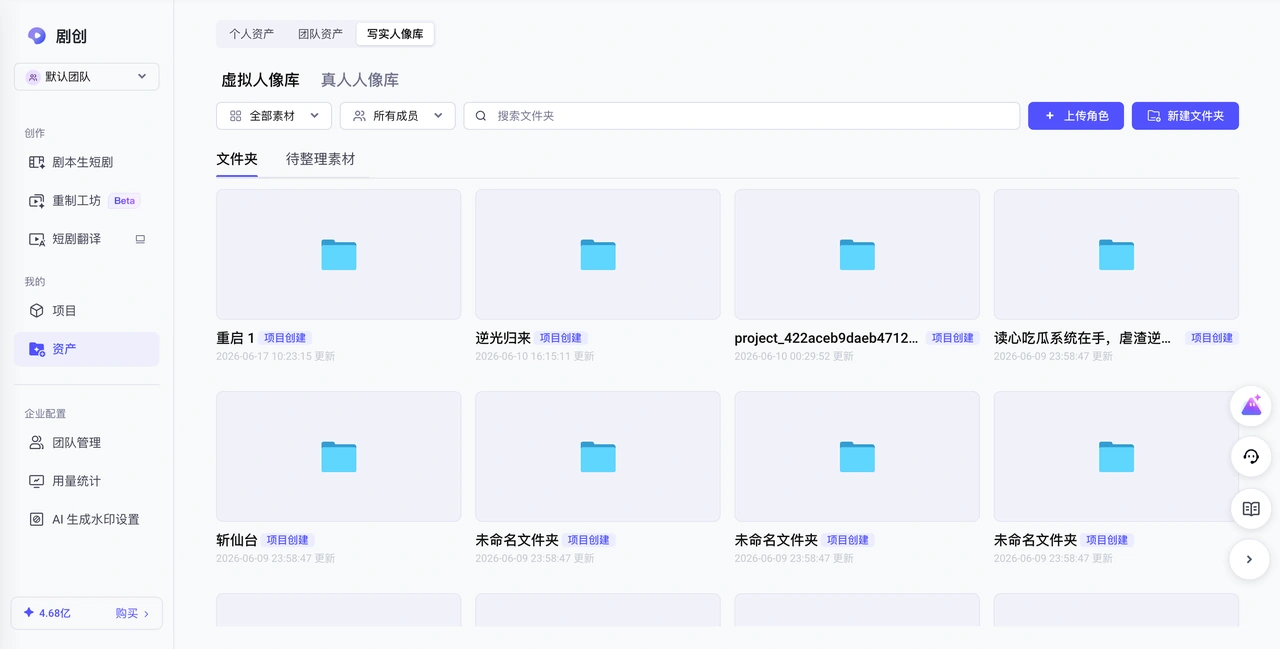
Task: Collapse the floating toolbar with the chevron
Action: 1250,559
